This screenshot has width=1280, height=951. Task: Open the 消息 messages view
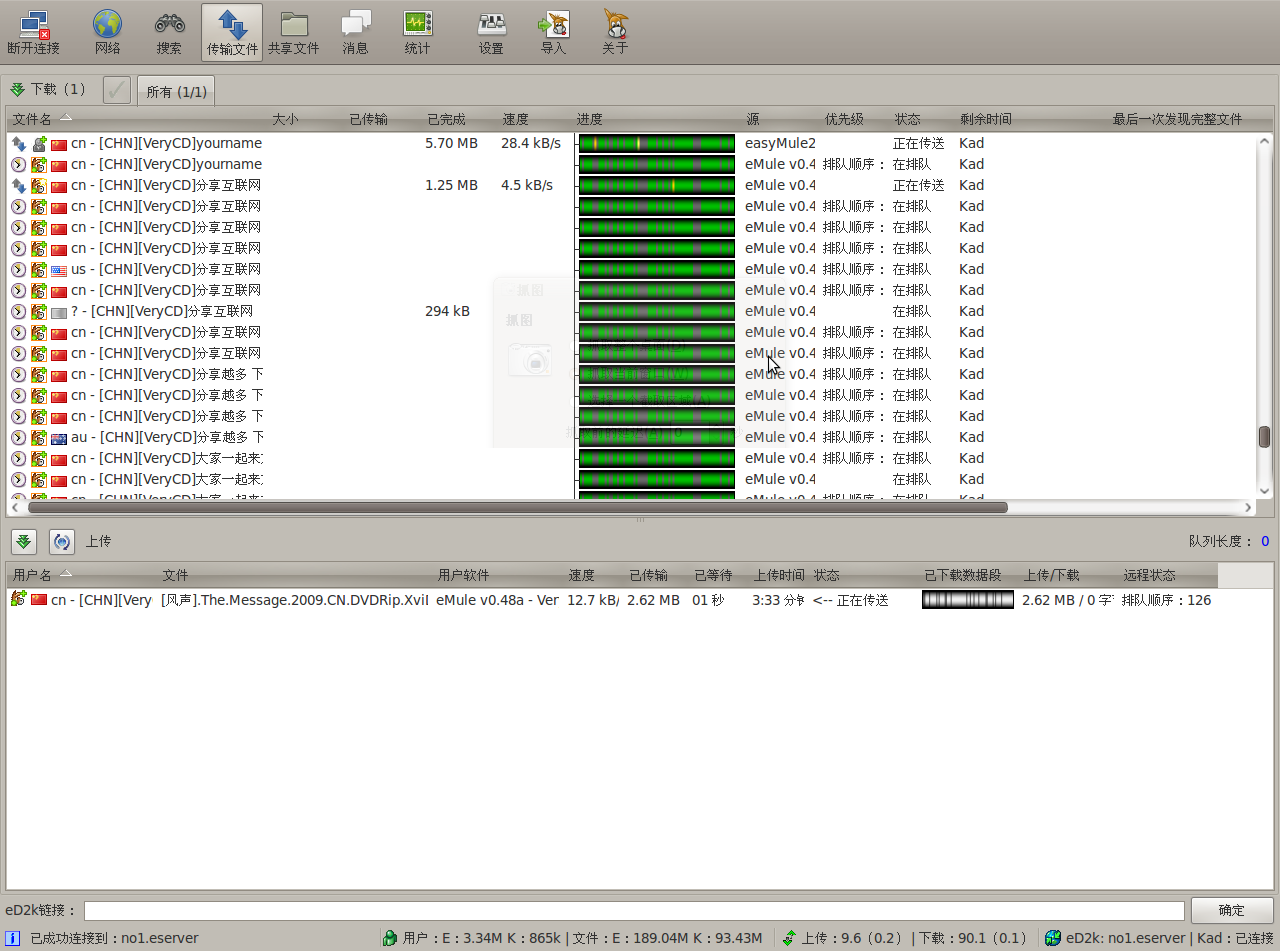[356, 32]
